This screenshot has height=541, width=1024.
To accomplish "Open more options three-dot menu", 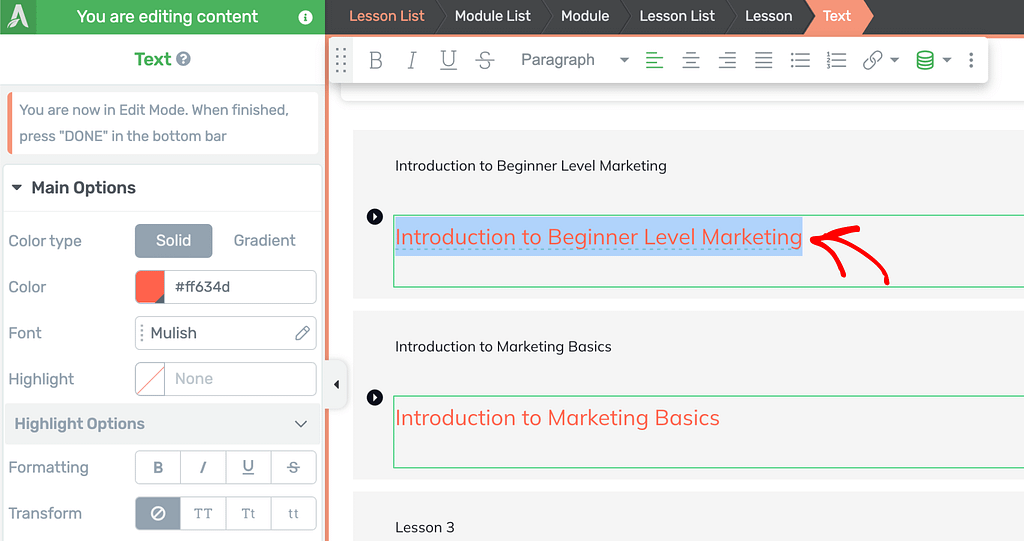I will [x=971, y=60].
